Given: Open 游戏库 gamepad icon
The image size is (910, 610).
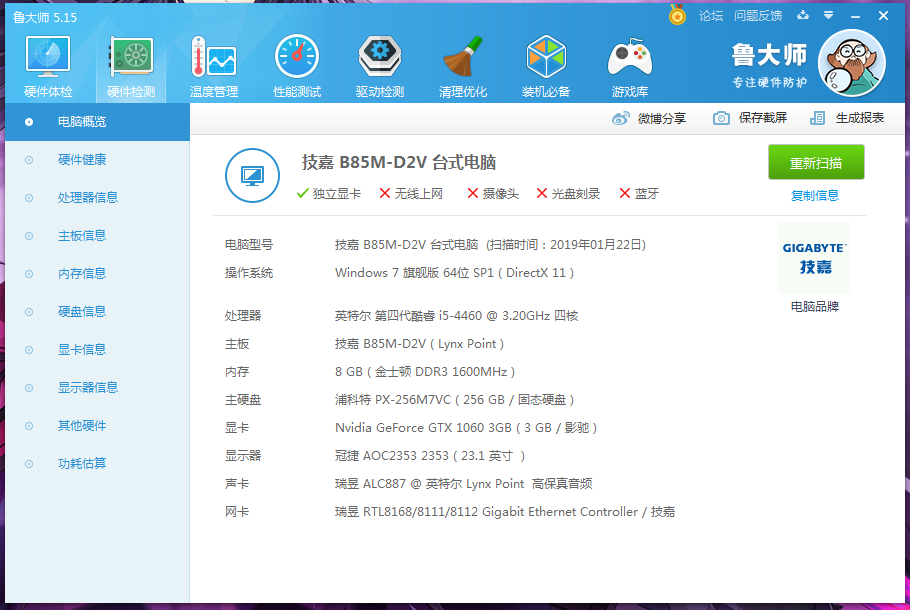Looking at the screenshot, I should coord(630,67).
